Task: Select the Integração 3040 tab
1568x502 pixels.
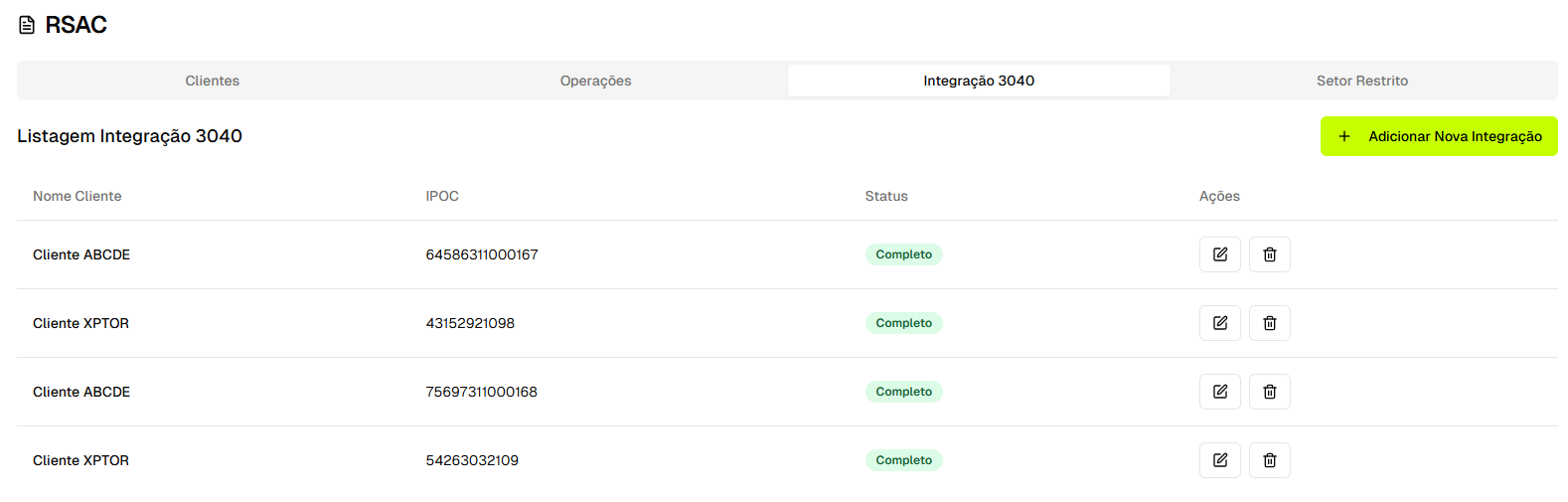Action: pos(979,81)
